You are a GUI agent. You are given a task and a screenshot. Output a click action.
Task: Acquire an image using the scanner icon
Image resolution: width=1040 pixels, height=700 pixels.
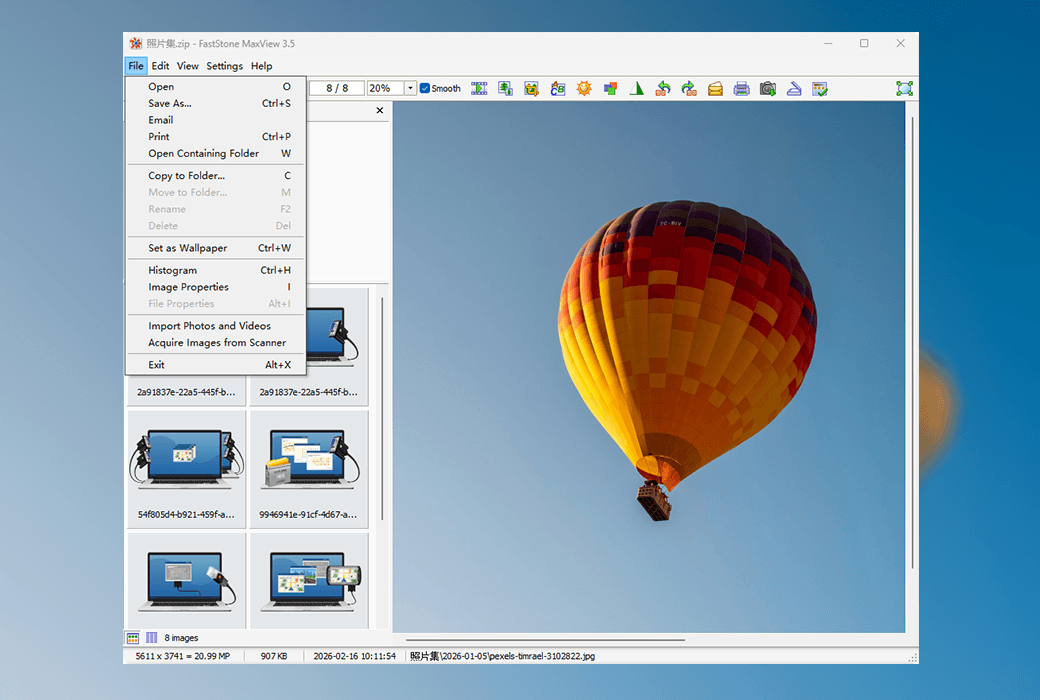point(793,88)
